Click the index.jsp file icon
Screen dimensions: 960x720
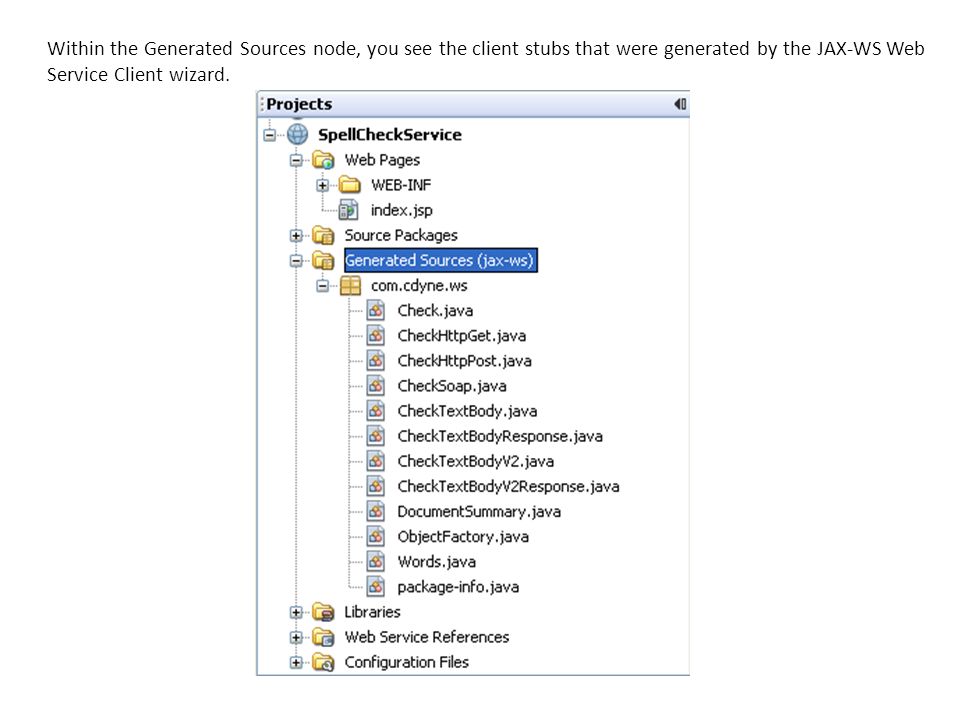pyautogui.click(x=349, y=210)
